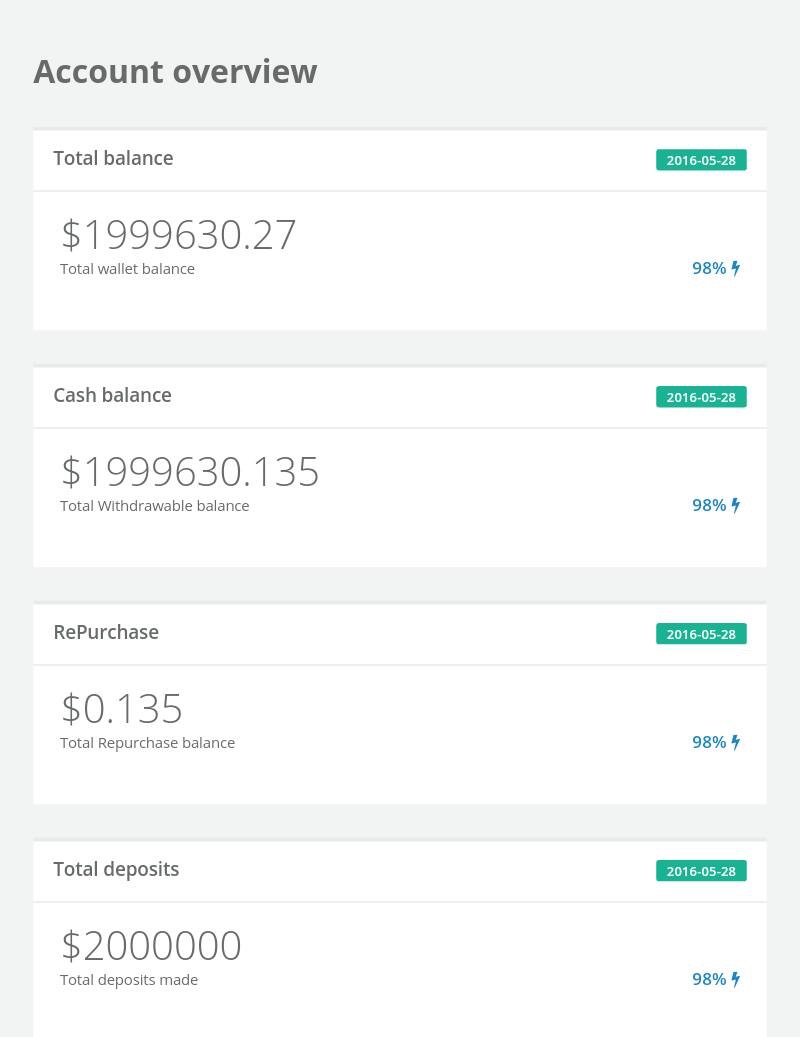Click the $1999630.27 wallet amount
The height and width of the screenshot is (1037, 800).
coord(179,235)
